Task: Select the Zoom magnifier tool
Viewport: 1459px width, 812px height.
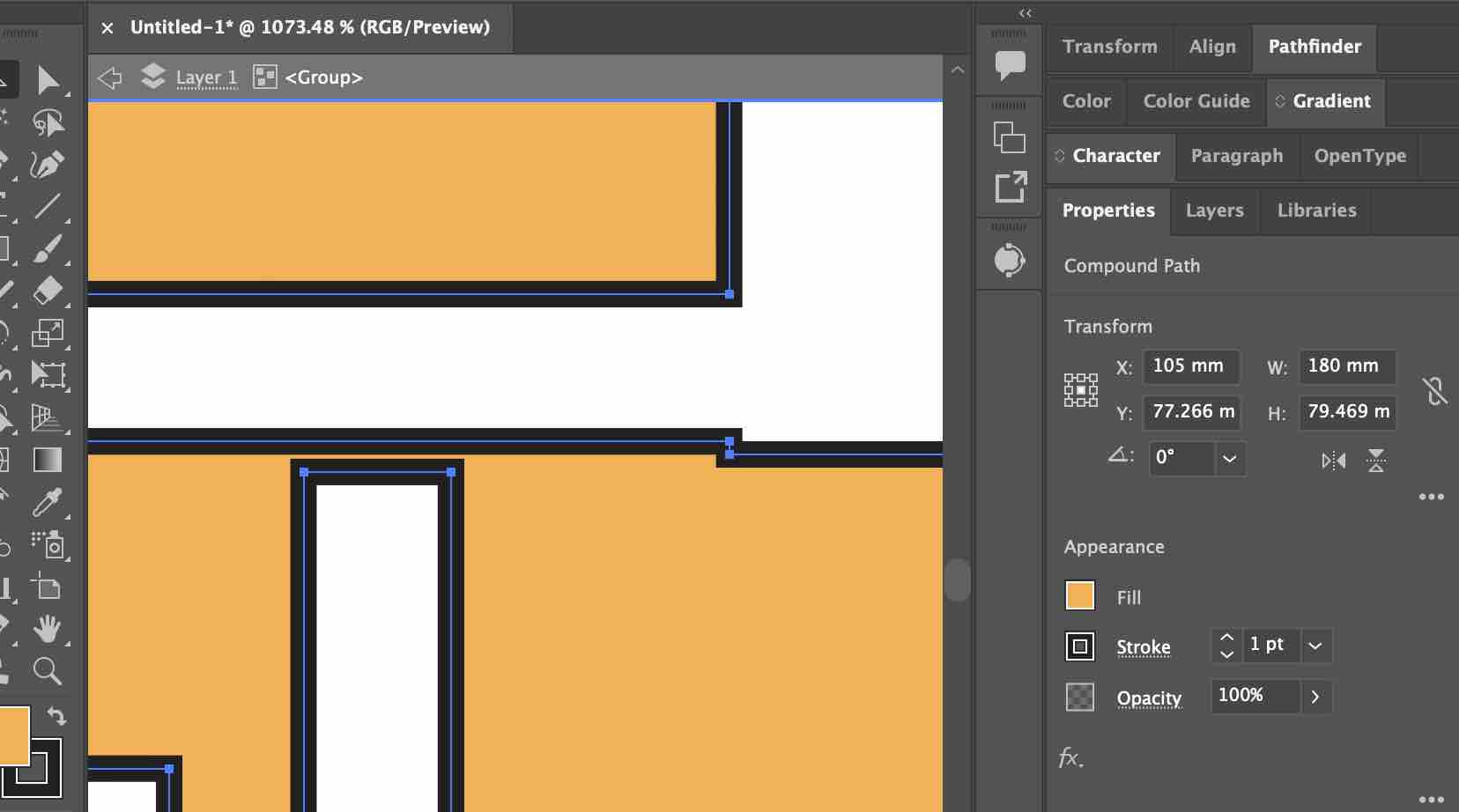Action: (x=48, y=671)
